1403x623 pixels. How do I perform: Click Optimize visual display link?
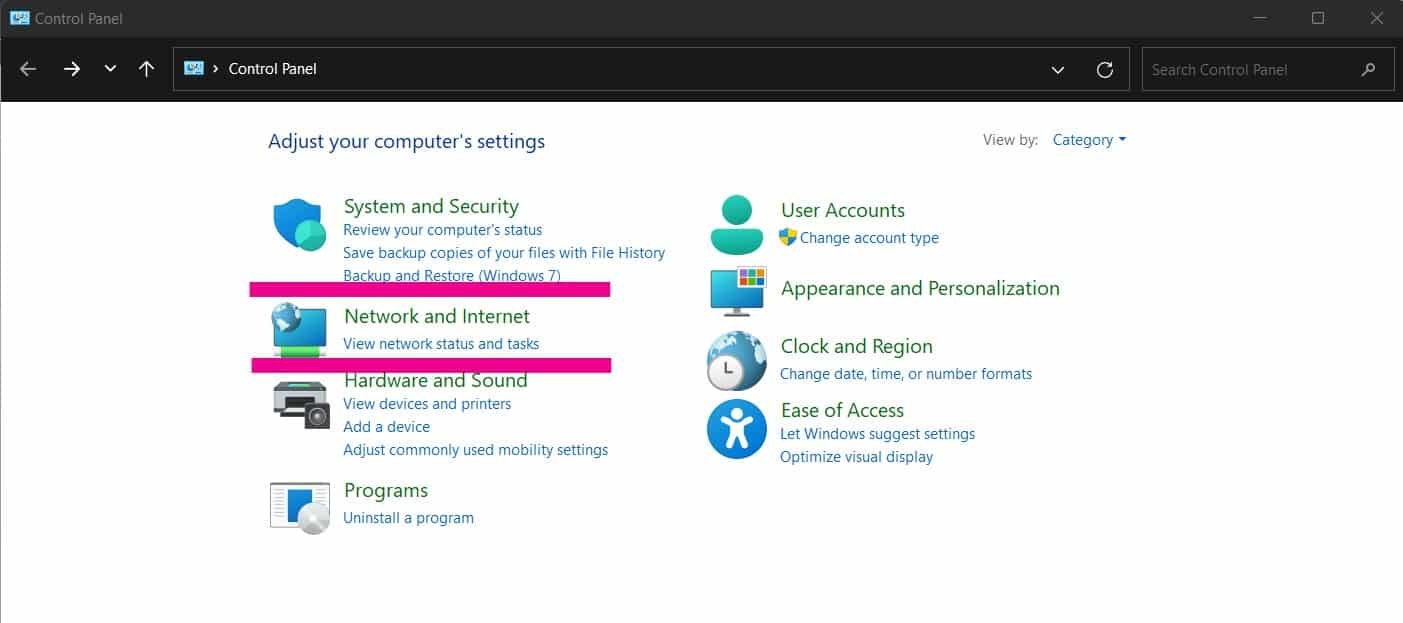(x=856, y=457)
